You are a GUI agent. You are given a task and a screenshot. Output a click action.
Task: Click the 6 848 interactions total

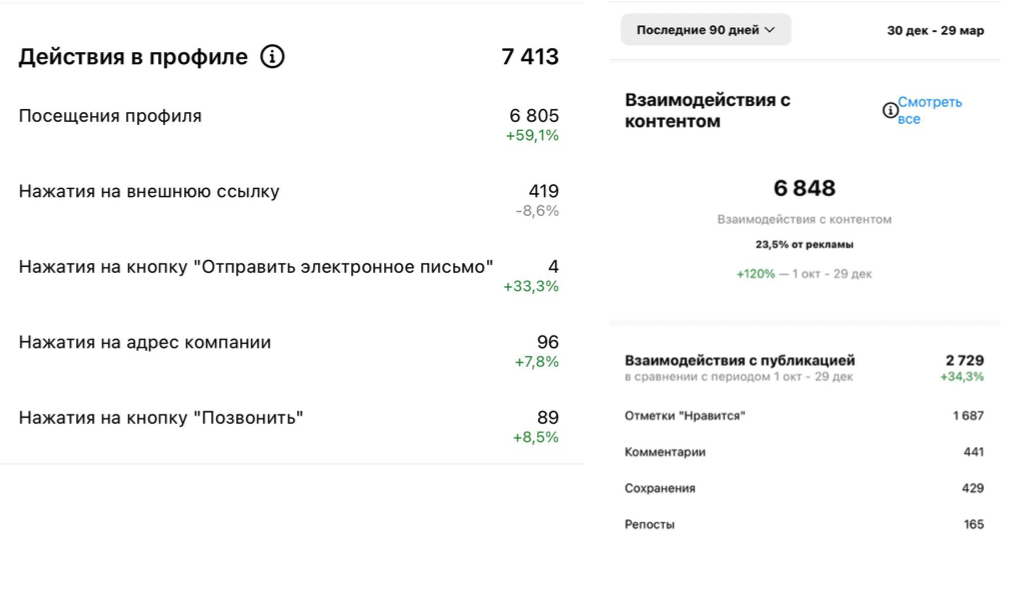[x=804, y=188]
